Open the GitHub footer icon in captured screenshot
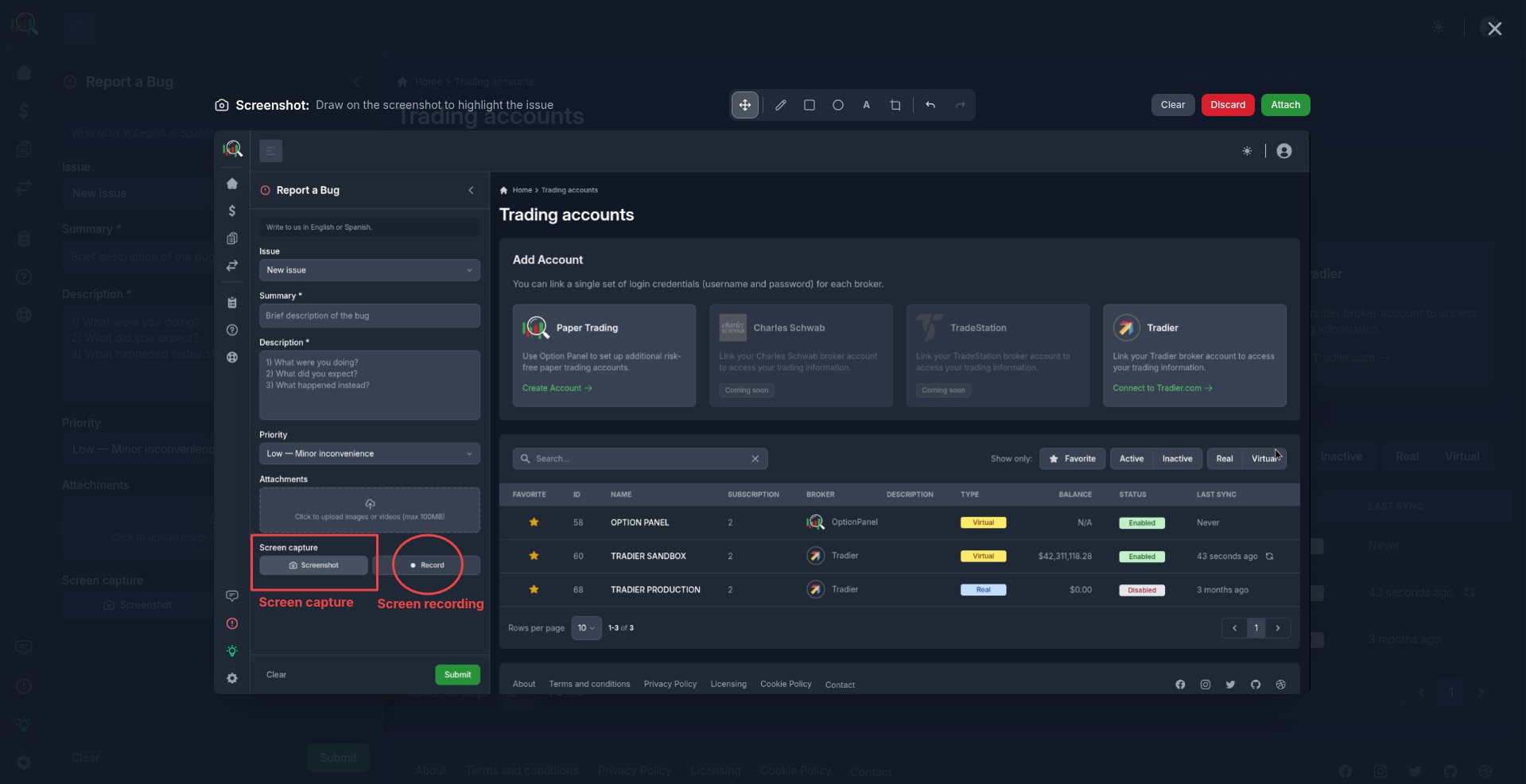 [x=1256, y=685]
